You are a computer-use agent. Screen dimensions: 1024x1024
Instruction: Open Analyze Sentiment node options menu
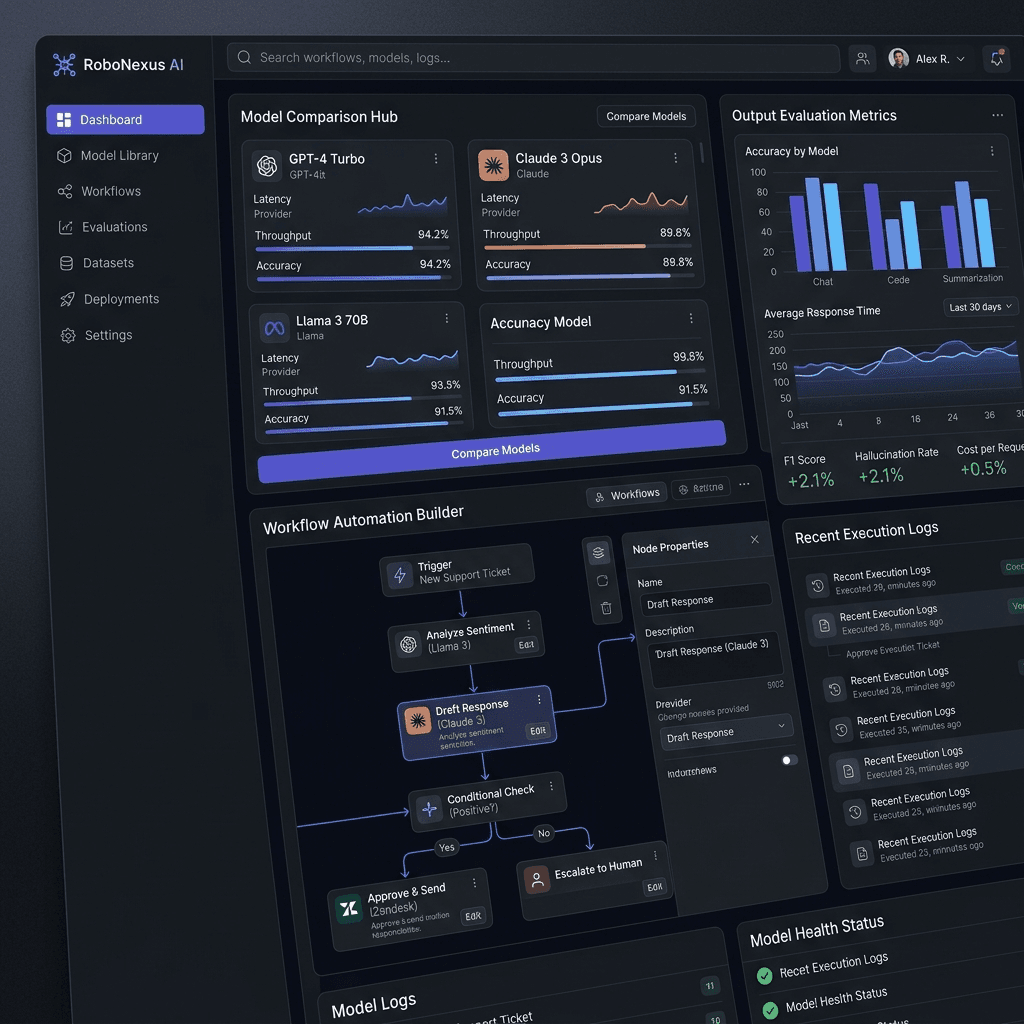coord(529,625)
